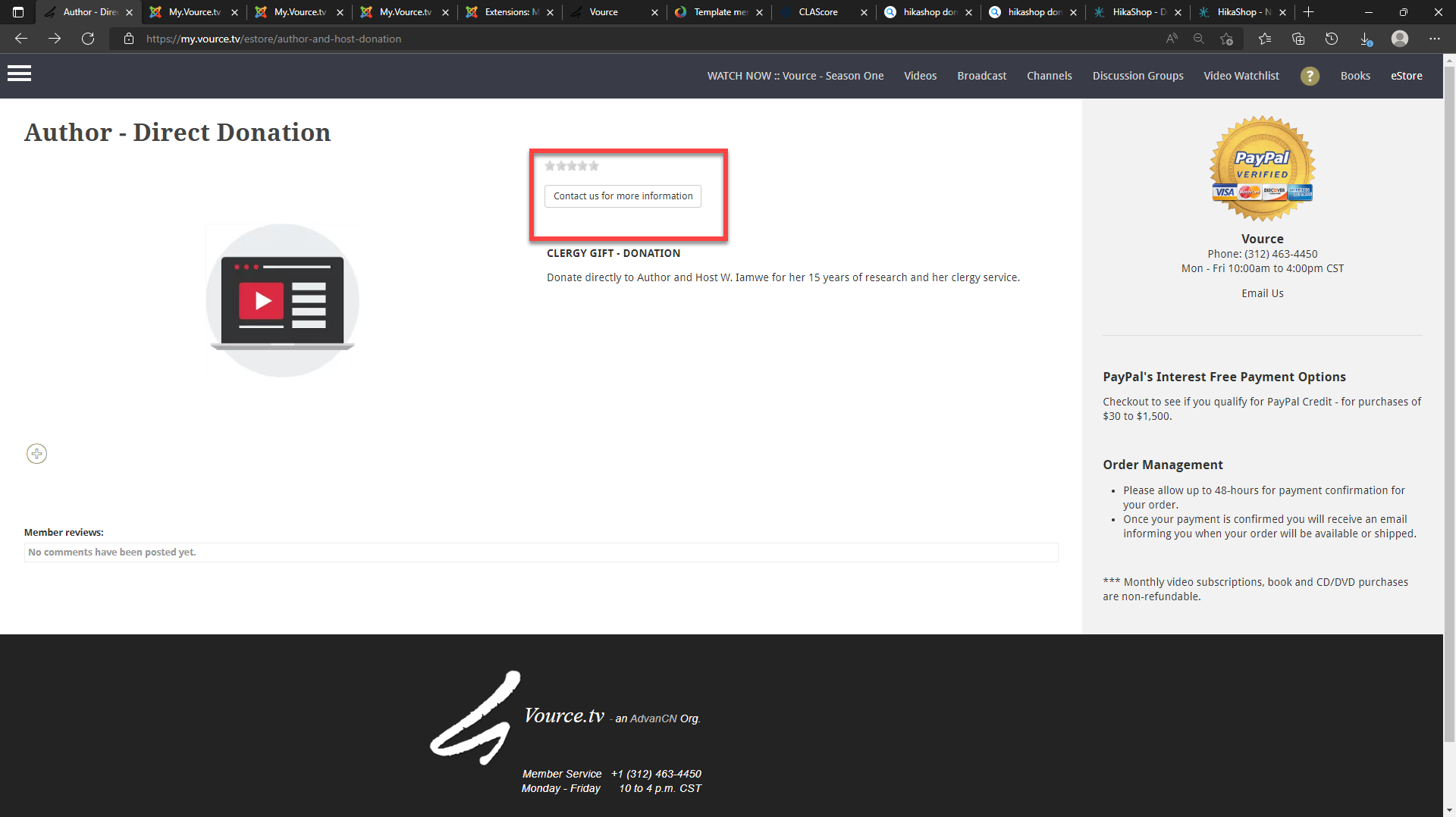Viewport: 1456px width, 817px height.
Task: Click the Email Us link
Action: click(x=1262, y=293)
